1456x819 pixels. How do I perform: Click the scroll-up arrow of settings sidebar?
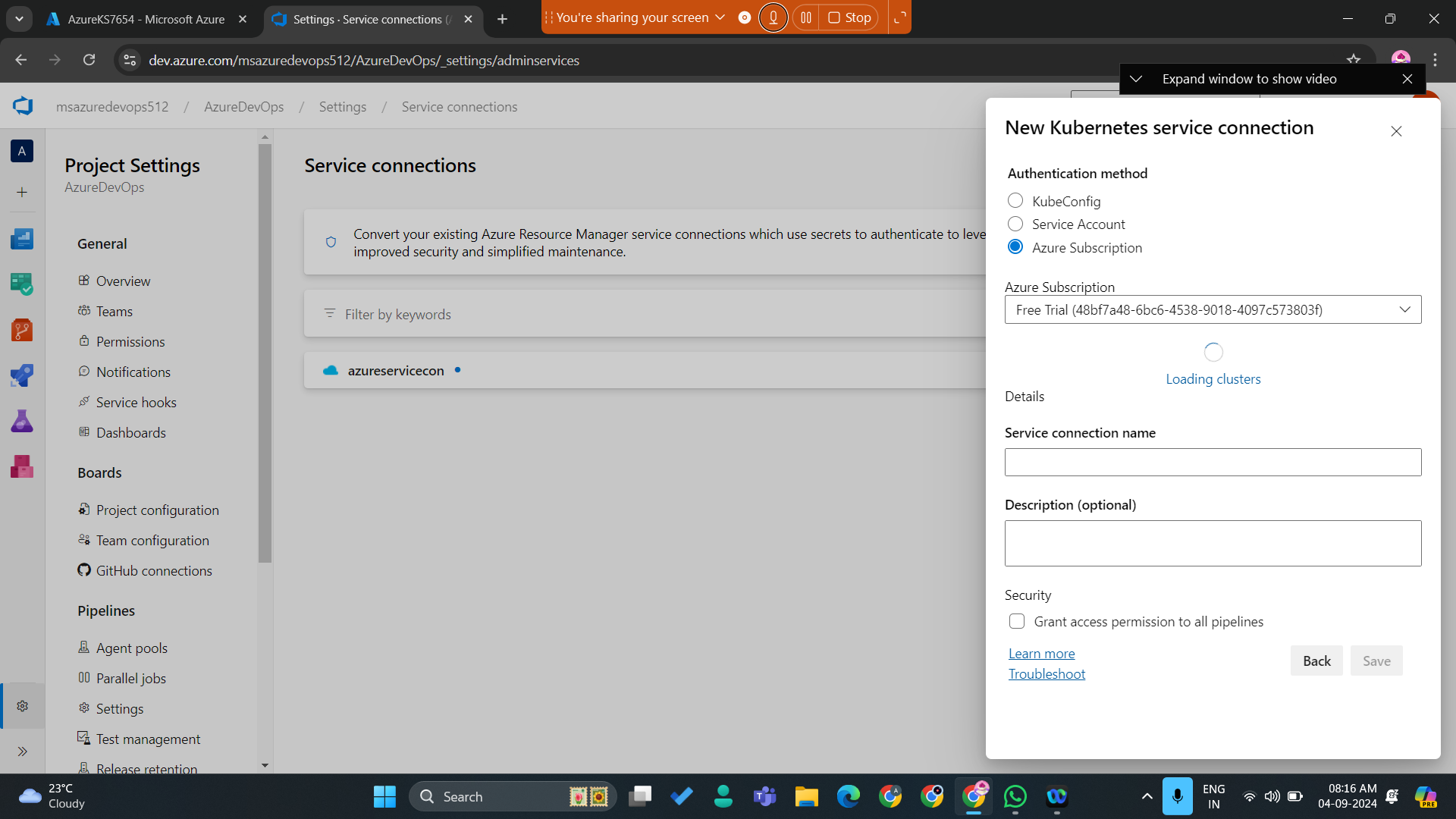coord(265,137)
